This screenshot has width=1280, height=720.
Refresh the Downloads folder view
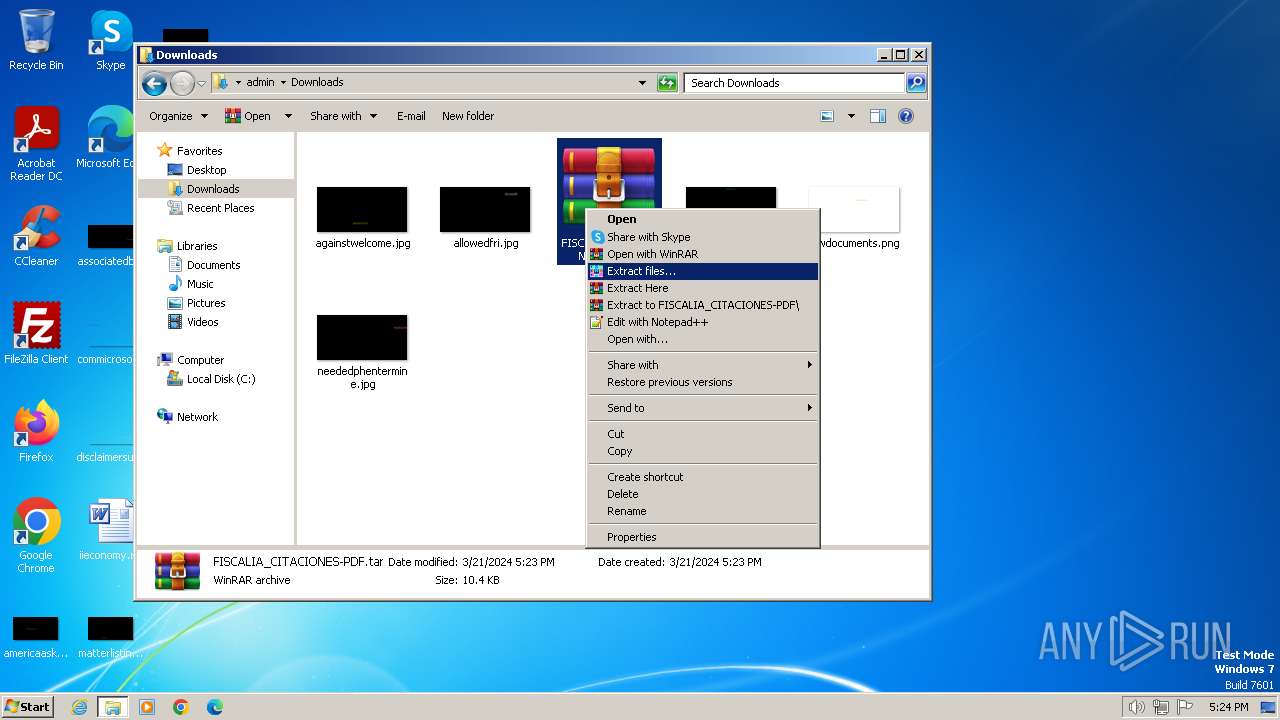coord(667,83)
